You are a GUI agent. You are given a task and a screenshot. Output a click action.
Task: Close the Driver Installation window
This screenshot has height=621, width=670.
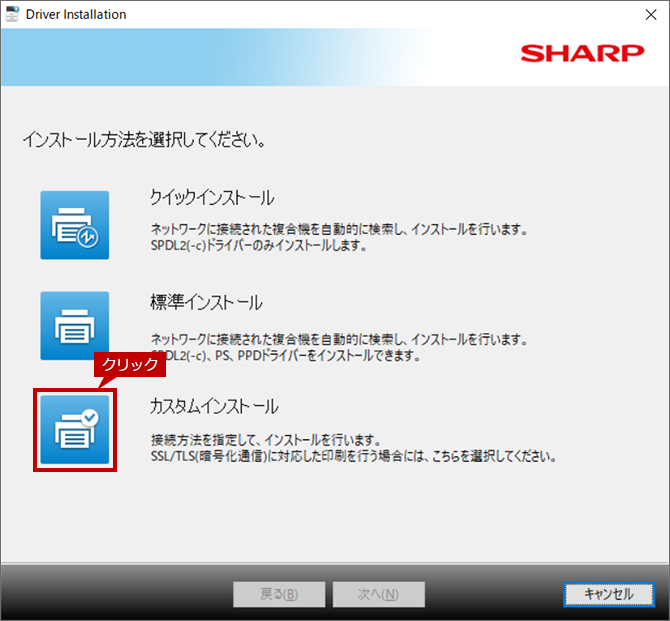651,15
